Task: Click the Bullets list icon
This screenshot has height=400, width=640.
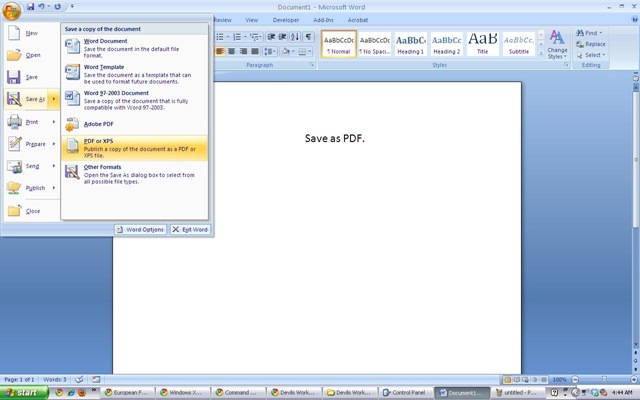Action: pos(222,37)
